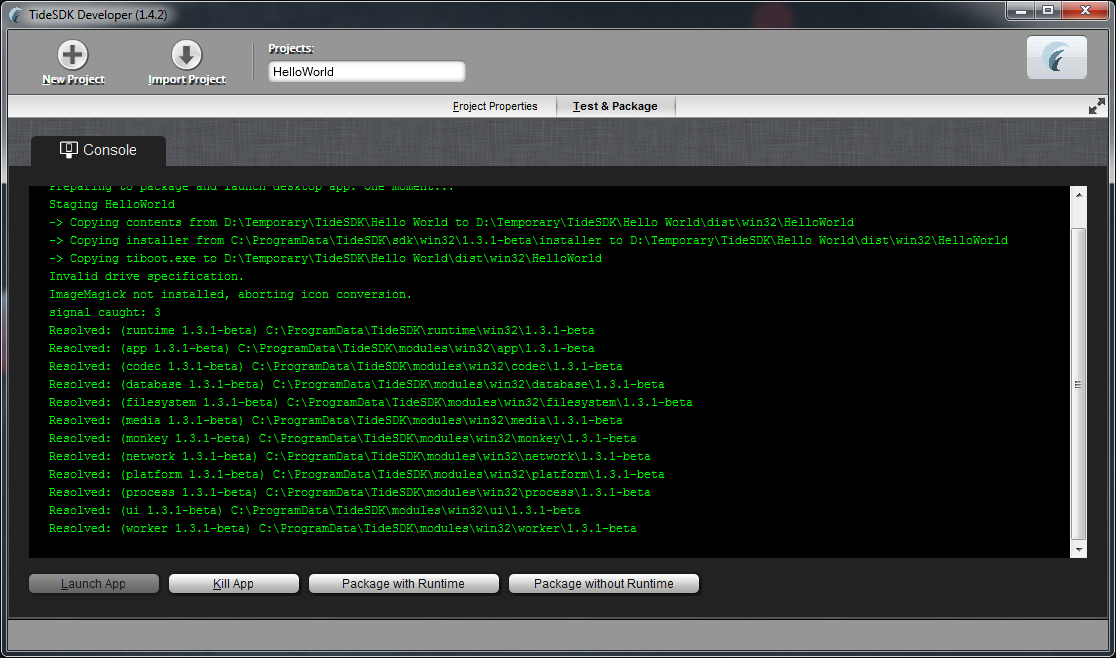The width and height of the screenshot is (1116, 658).
Task: Click the 'Resolved: (app 1.3.1-beta)' line
Action: 322,349
